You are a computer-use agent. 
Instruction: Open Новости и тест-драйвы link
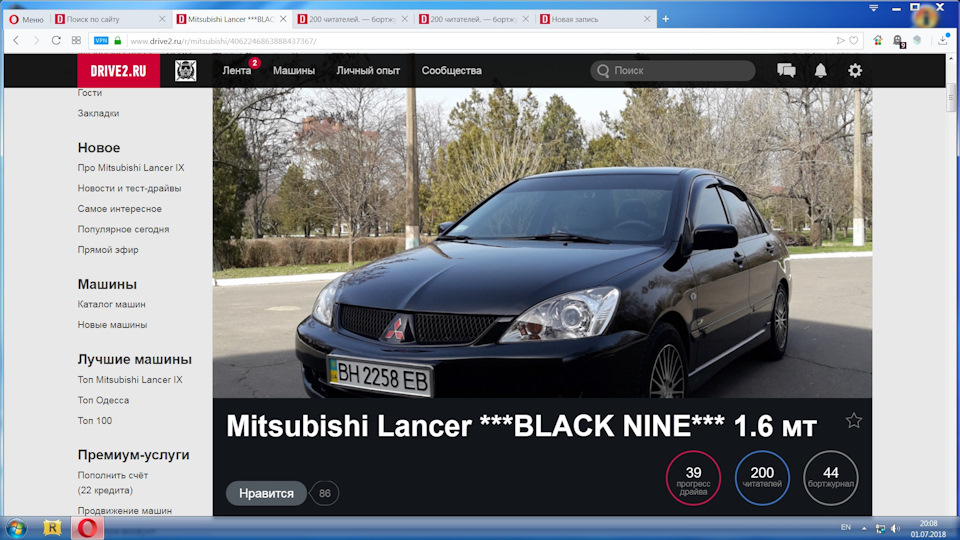[x=129, y=189]
